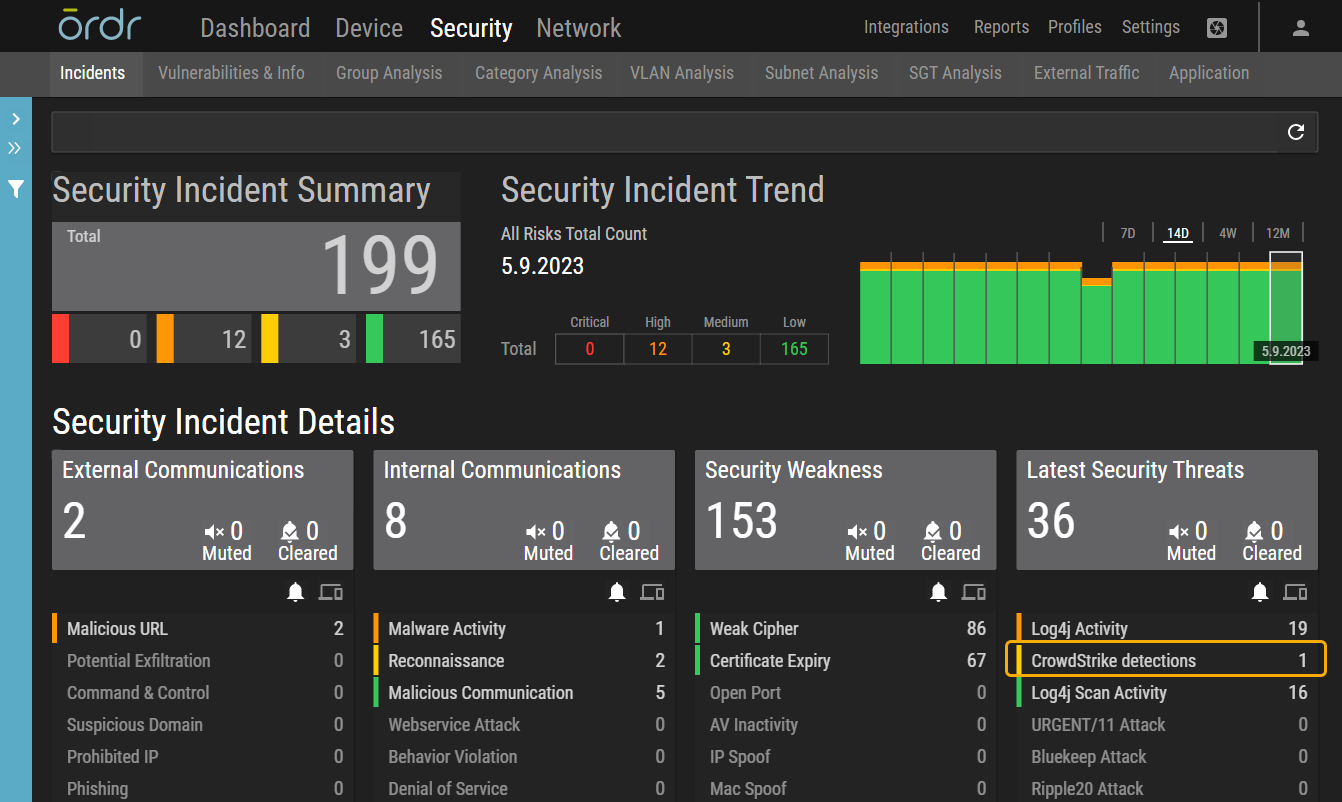This screenshot has width=1342, height=802.
Task: Select the 12M trend range
Action: click(1277, 233)
